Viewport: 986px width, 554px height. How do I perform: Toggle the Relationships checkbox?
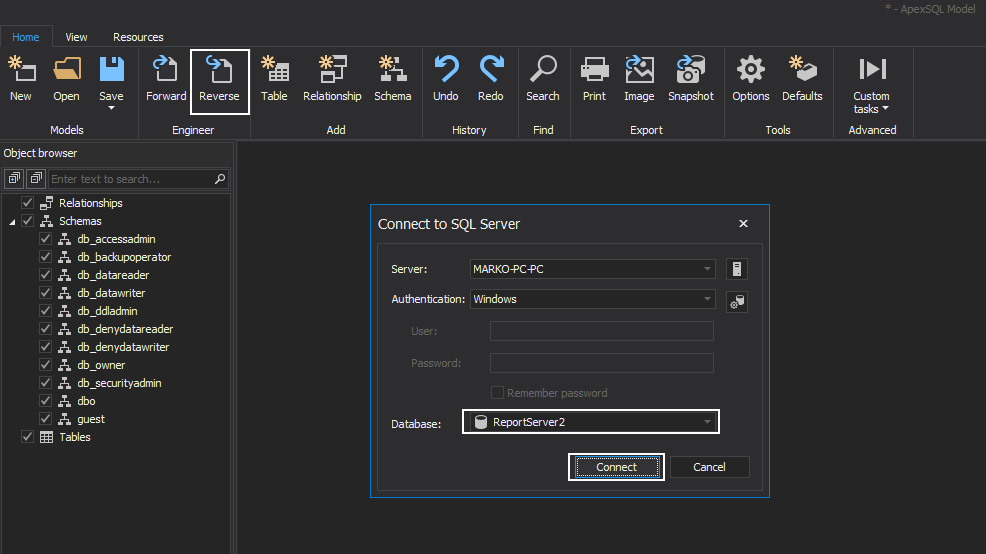point(27,202)
